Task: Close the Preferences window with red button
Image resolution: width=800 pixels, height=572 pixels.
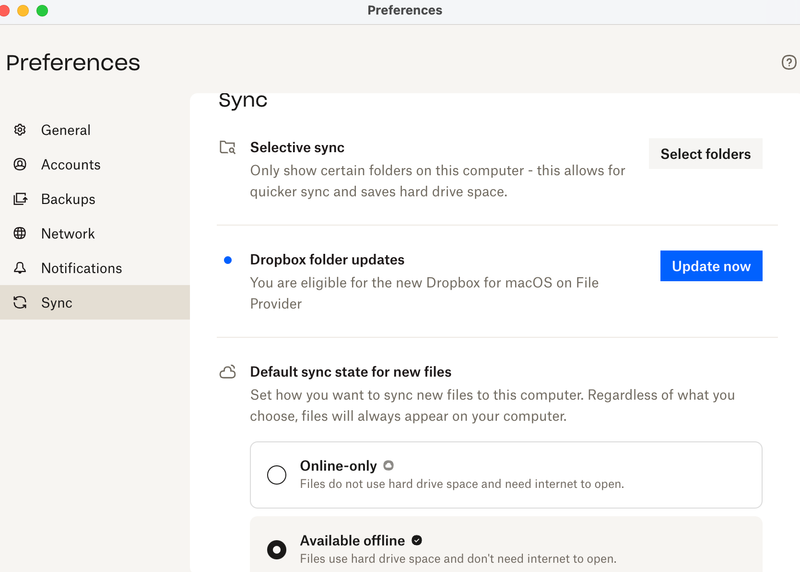Action: tap(5, 10)
